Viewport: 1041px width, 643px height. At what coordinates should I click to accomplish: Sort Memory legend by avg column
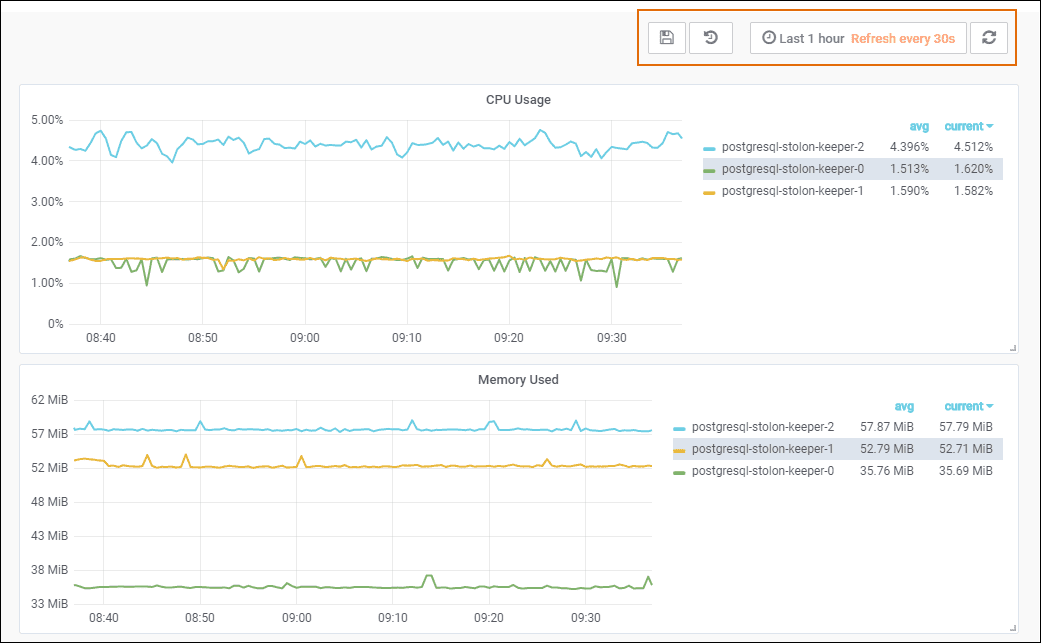[904, 407]
